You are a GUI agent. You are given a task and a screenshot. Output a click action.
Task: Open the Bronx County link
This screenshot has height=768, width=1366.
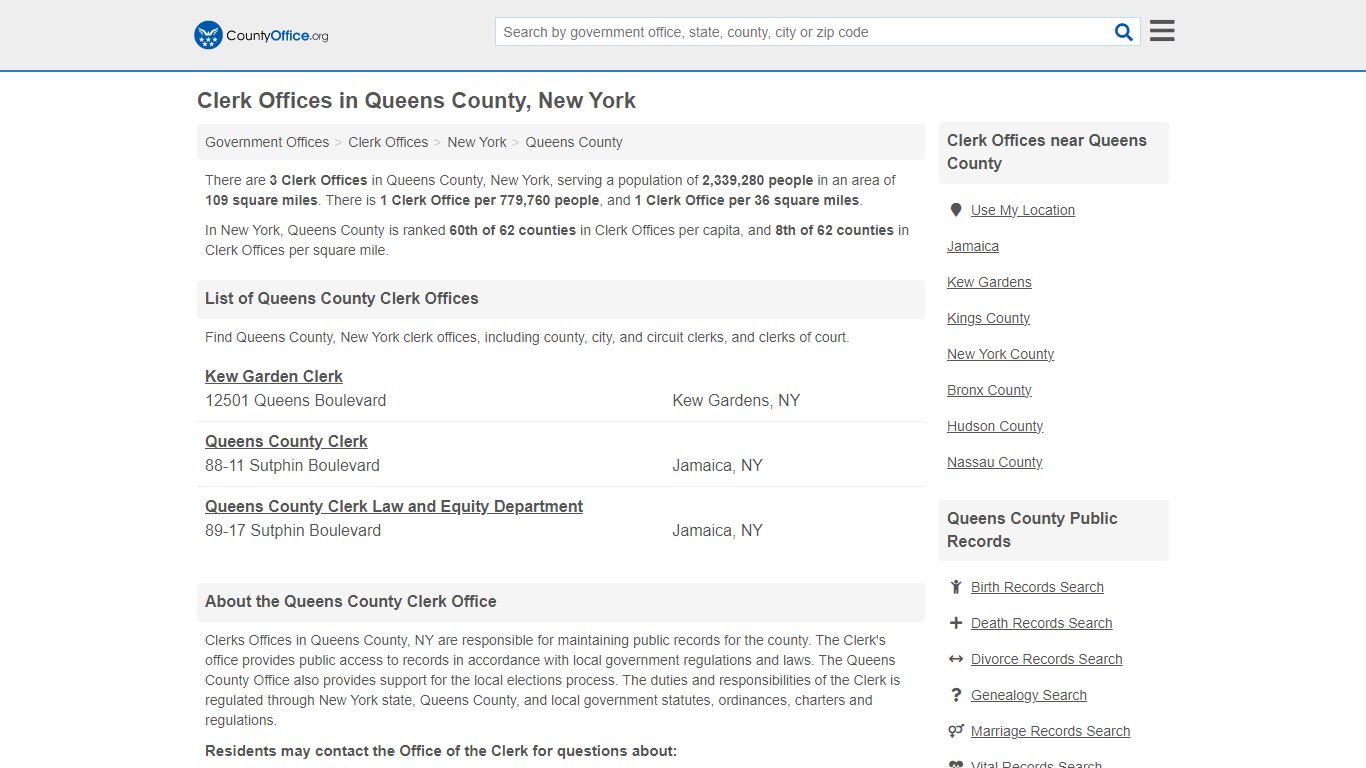pyautogui.click(x=989, y=390)
